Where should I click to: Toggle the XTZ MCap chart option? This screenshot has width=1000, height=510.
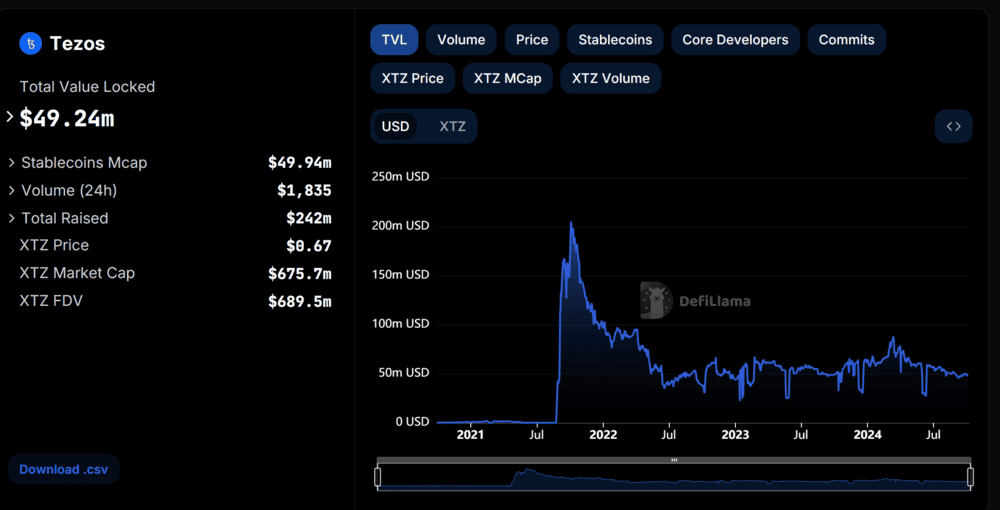pyautogui.click(x=508, y=78)
